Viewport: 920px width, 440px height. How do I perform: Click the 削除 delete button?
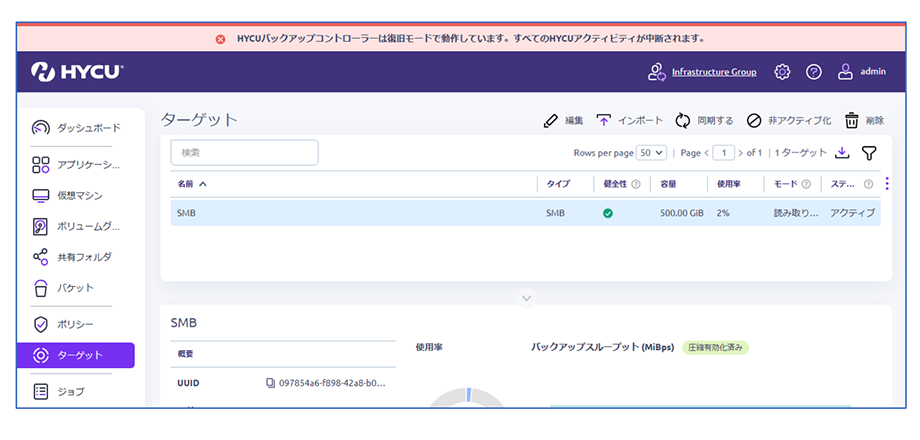[x=864, y=121]
